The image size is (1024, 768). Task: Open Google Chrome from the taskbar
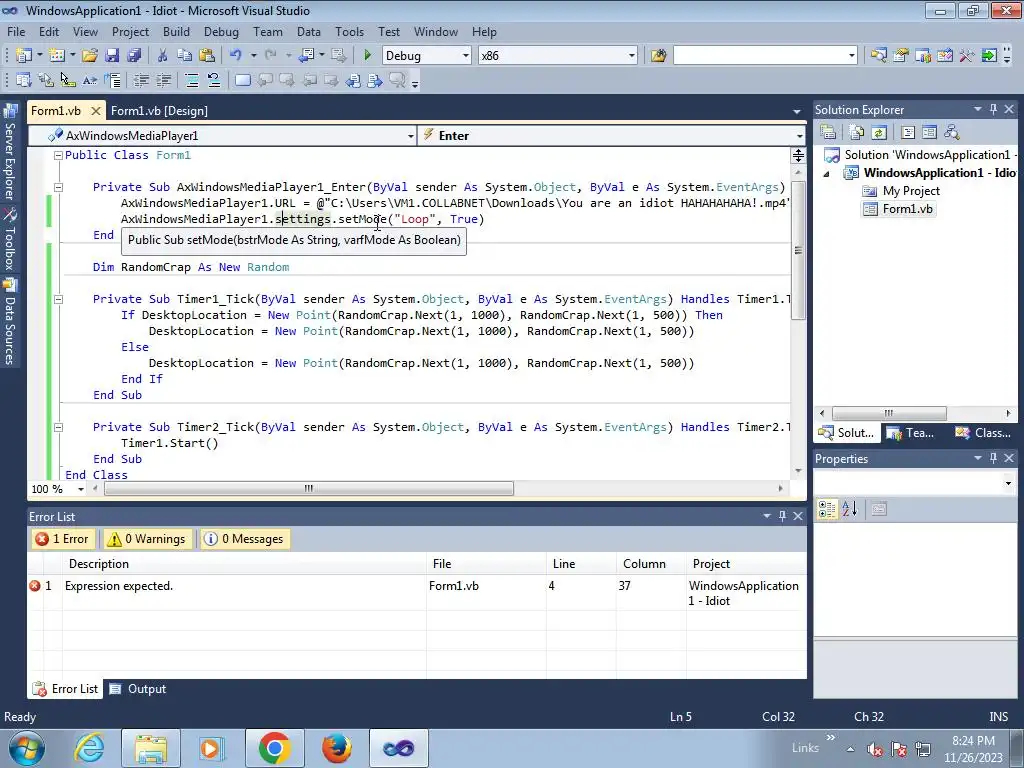(x=274, y=748)
